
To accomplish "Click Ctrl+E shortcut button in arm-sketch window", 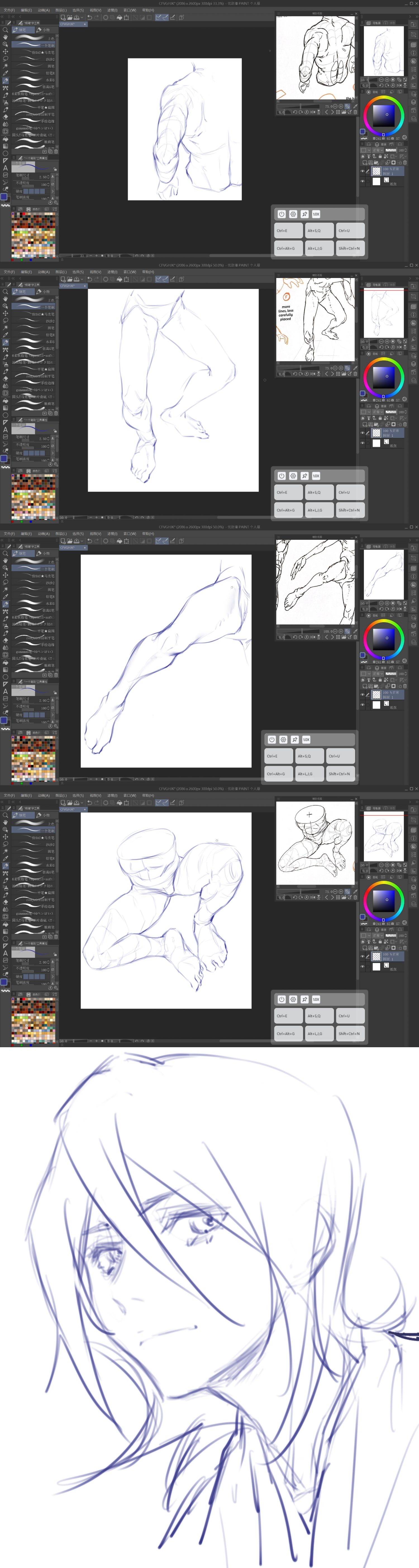I will pos(288,231).
